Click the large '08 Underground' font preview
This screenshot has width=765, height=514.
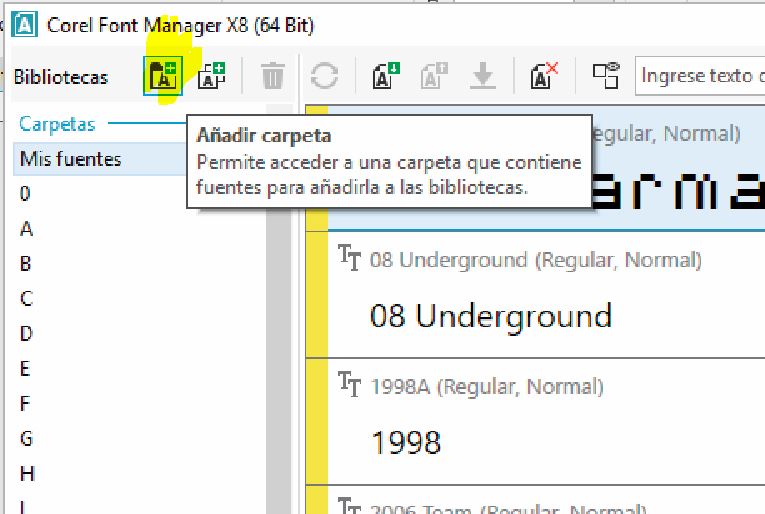(x=491, y=317)
